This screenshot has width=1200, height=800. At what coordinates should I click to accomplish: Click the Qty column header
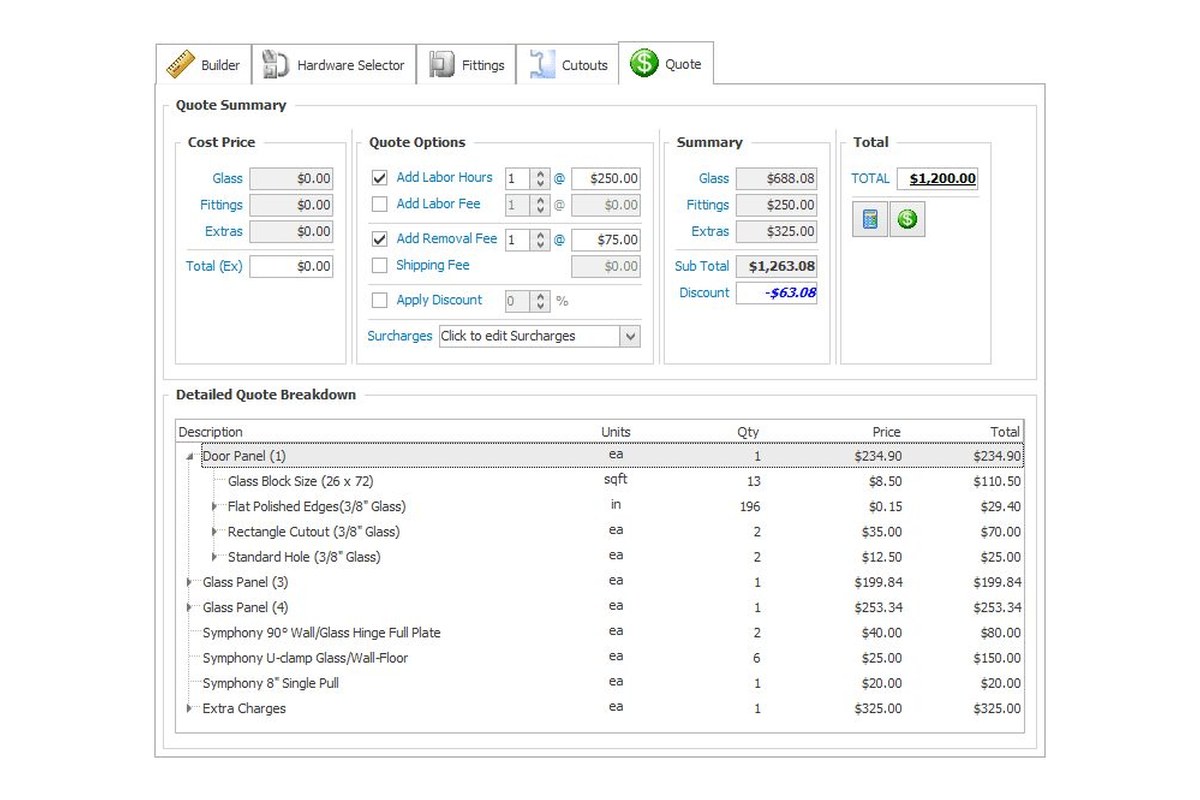749,432
